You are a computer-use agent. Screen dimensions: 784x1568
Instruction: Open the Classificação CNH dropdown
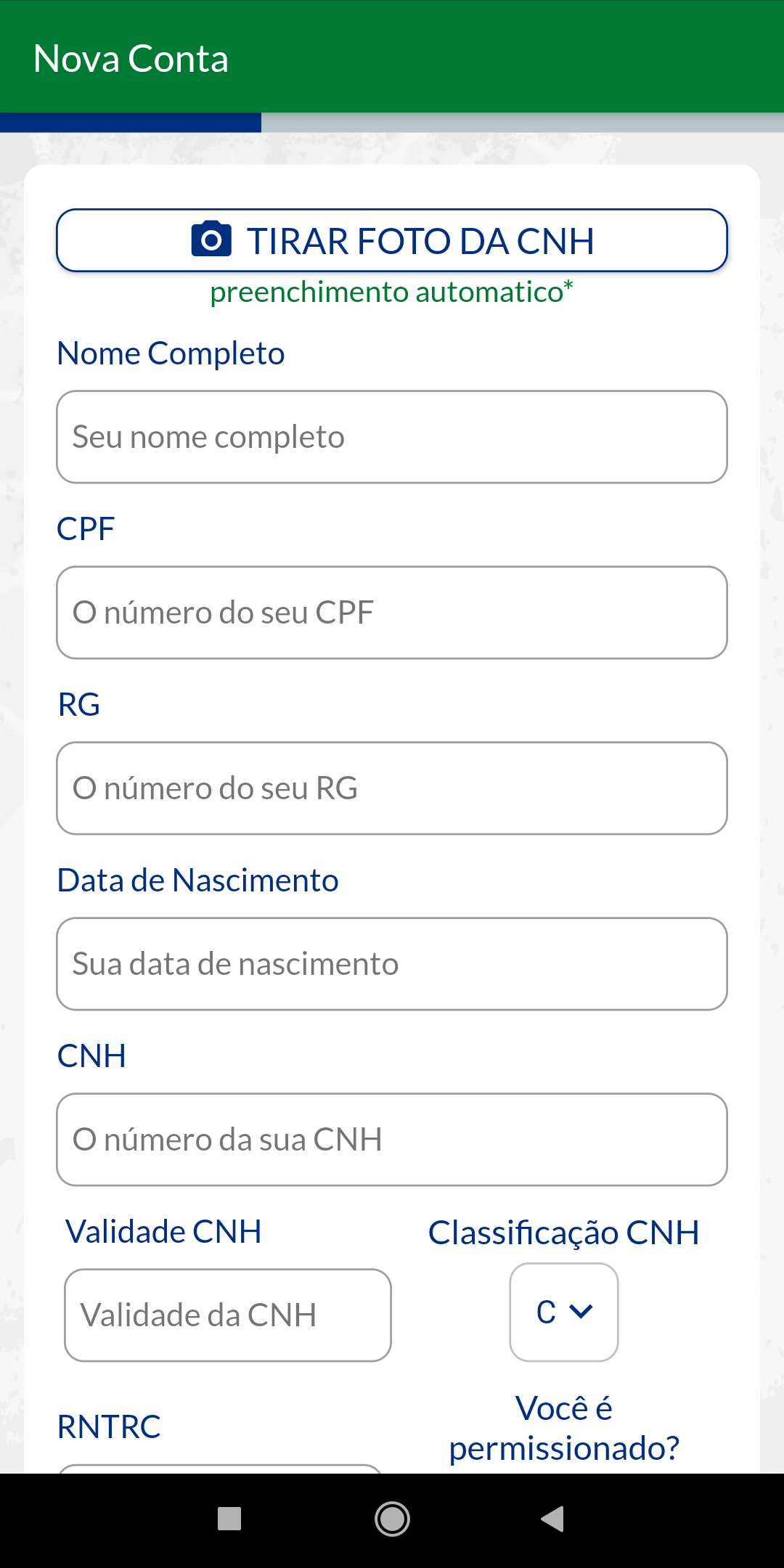[x=563, y=1312]
